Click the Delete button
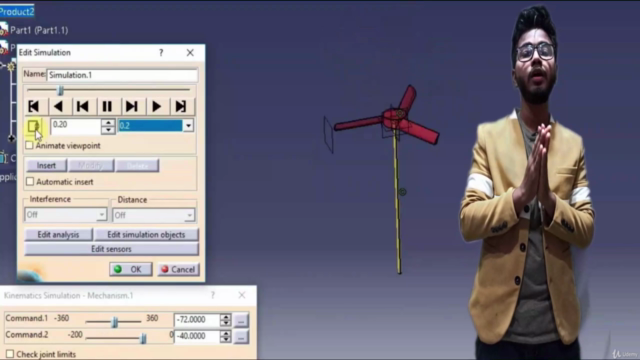Viewport: 640px width, 360px height. [137, 165]
